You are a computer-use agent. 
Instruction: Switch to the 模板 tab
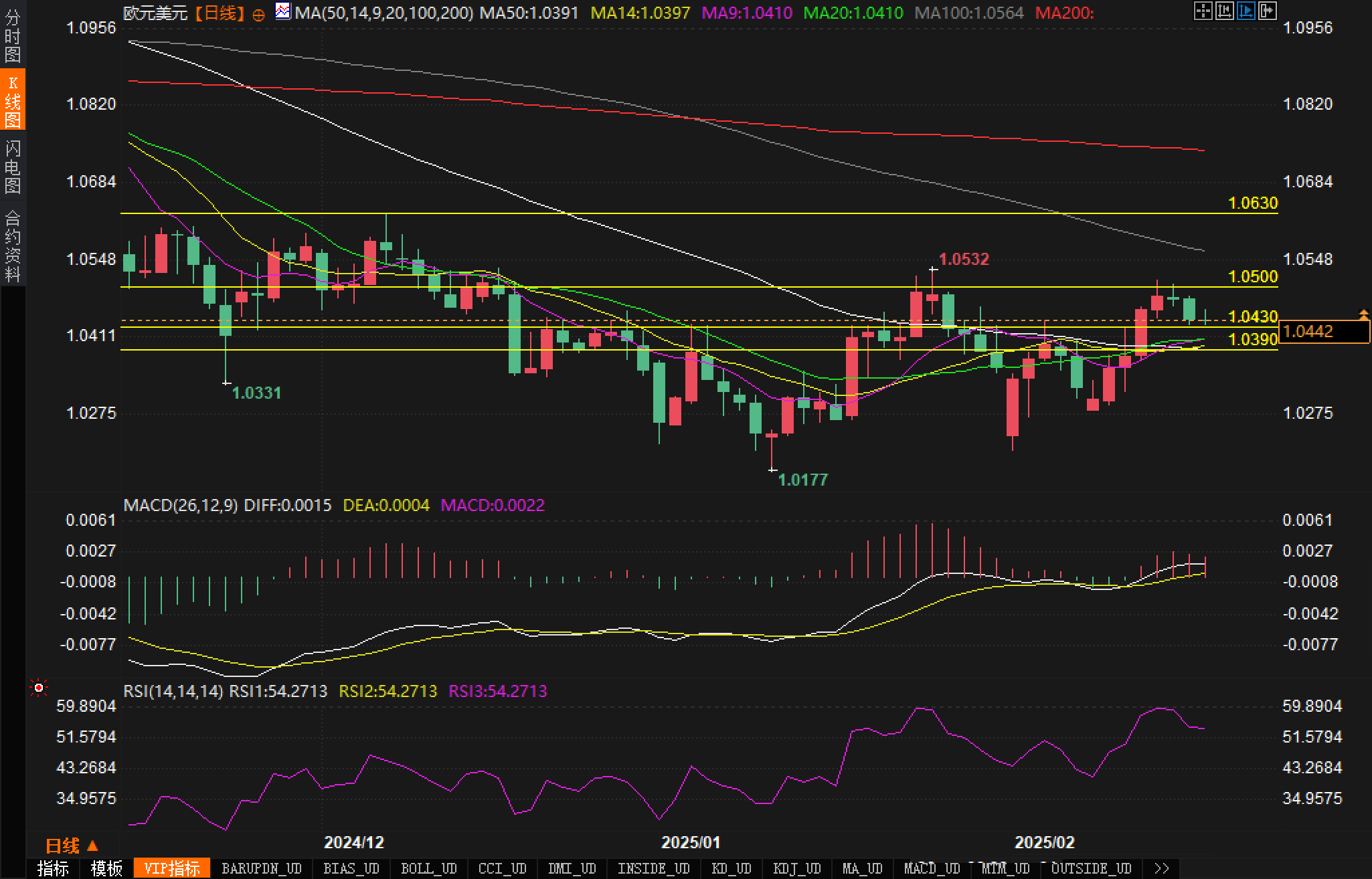[106, 868]
